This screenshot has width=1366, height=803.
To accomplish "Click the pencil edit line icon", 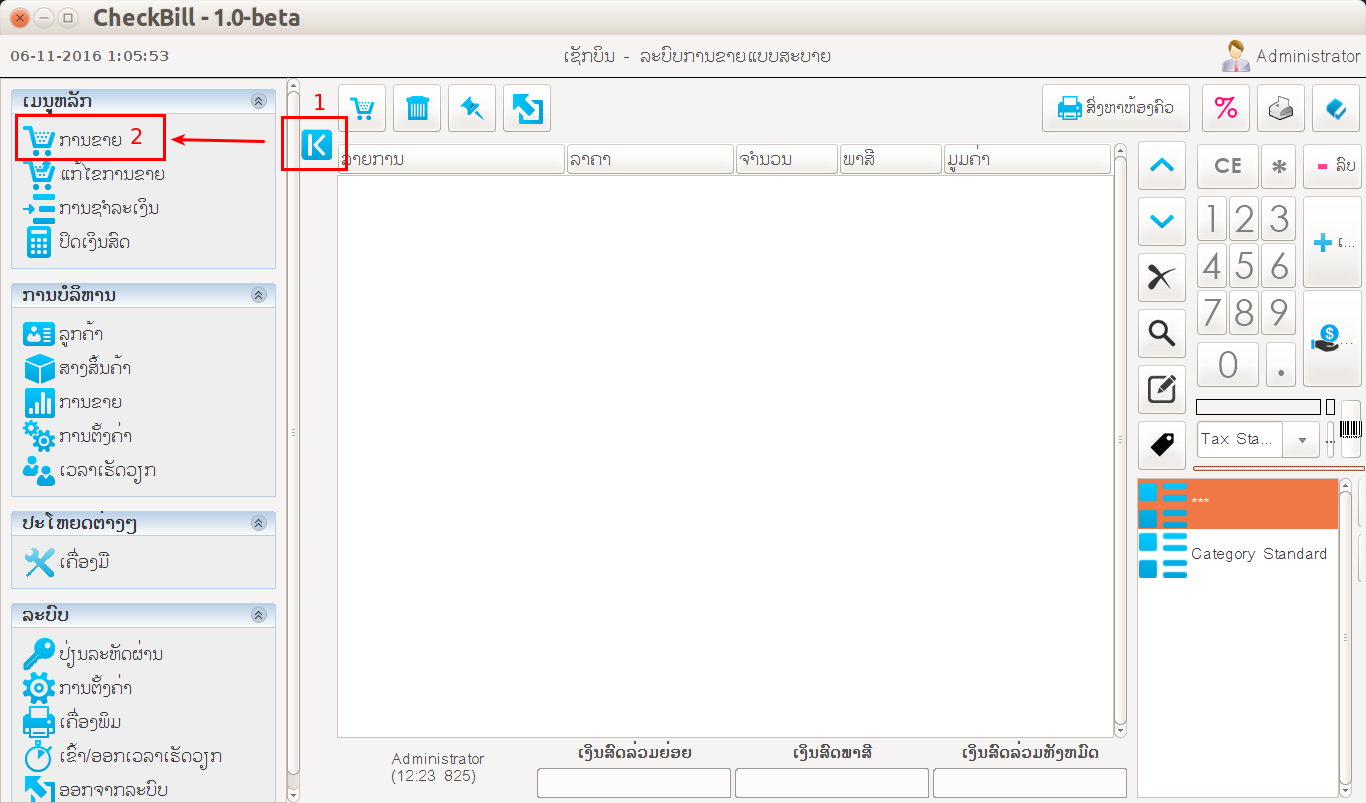I will click(x=1161, y=389).
